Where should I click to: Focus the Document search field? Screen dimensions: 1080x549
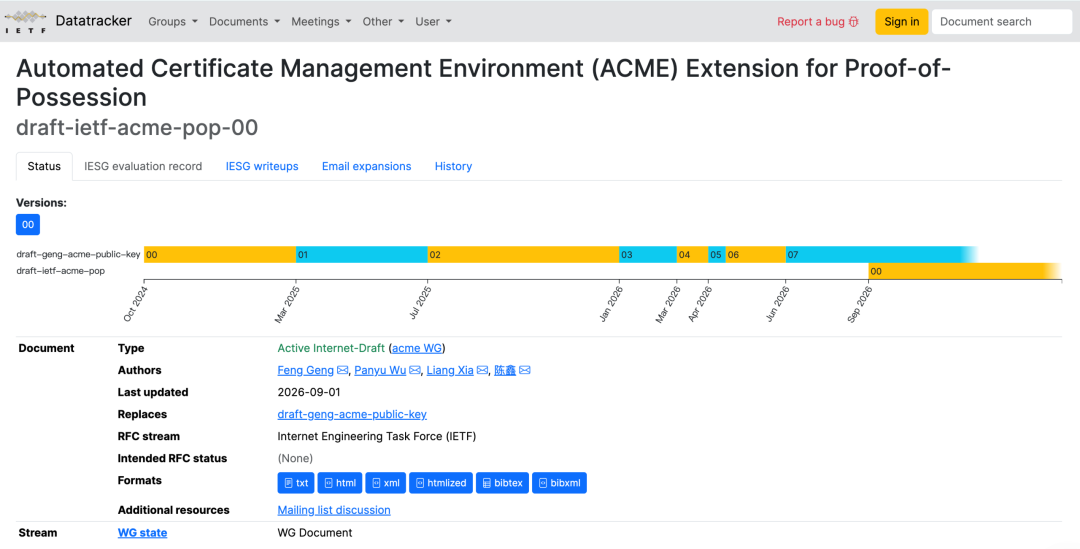click(1002, 21)
